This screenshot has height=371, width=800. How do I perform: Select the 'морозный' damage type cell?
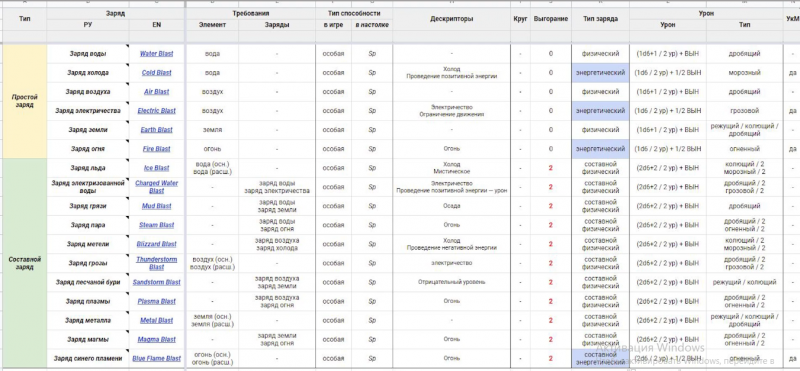tap(744, 72)
